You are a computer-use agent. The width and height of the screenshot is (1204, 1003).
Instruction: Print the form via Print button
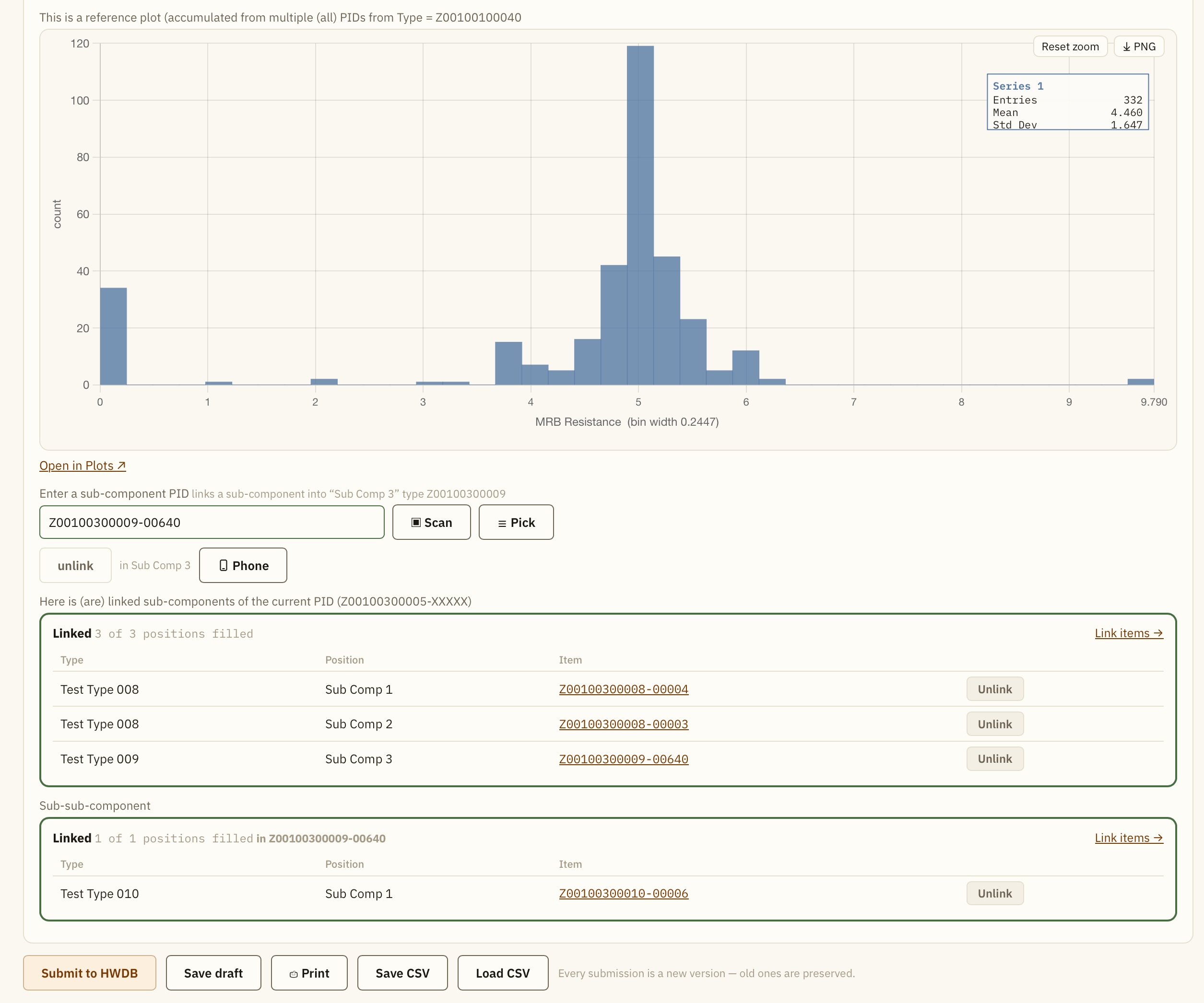point(309,973)
